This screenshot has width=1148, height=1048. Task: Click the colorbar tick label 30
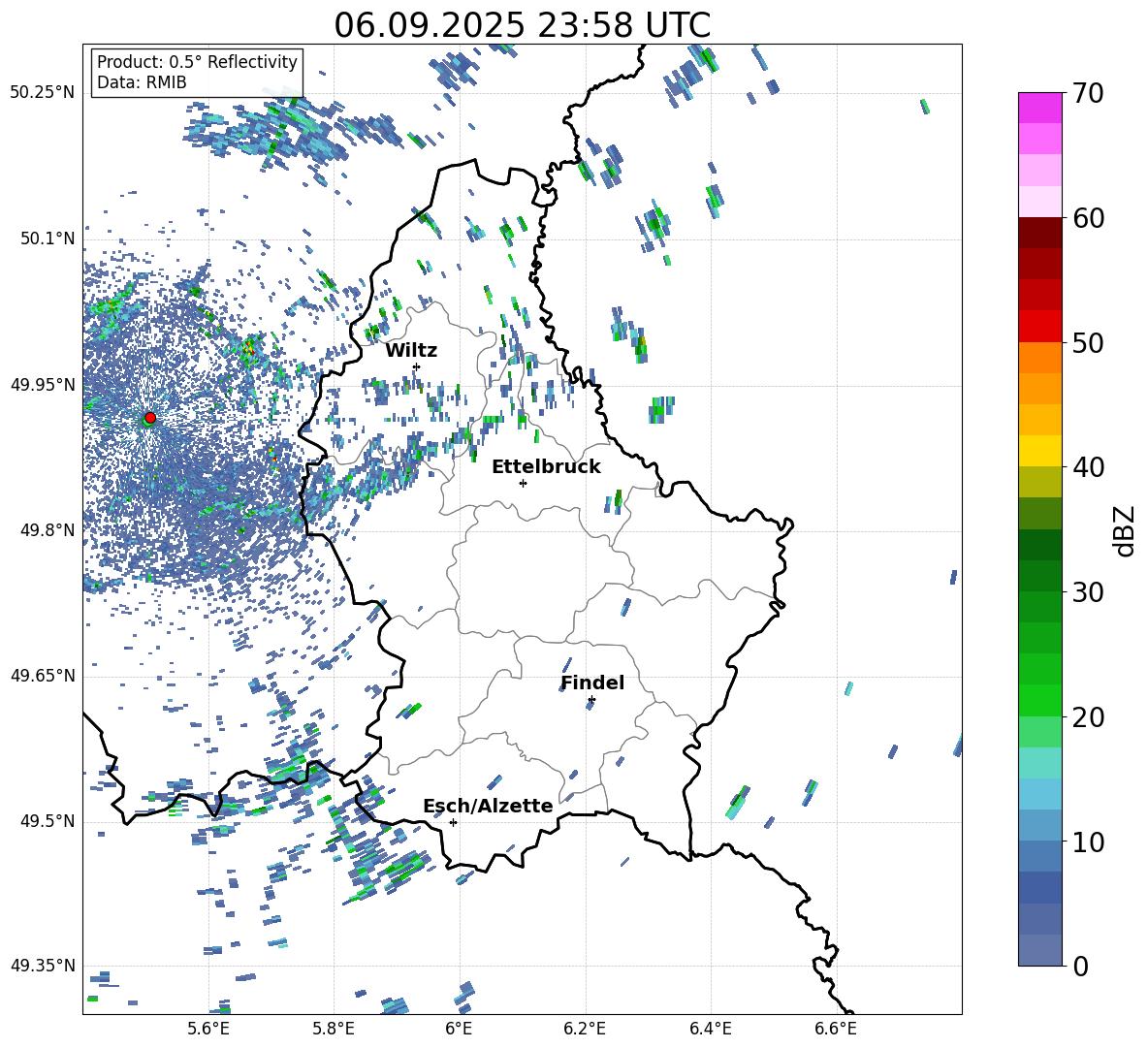click(x=1089, y=592)
